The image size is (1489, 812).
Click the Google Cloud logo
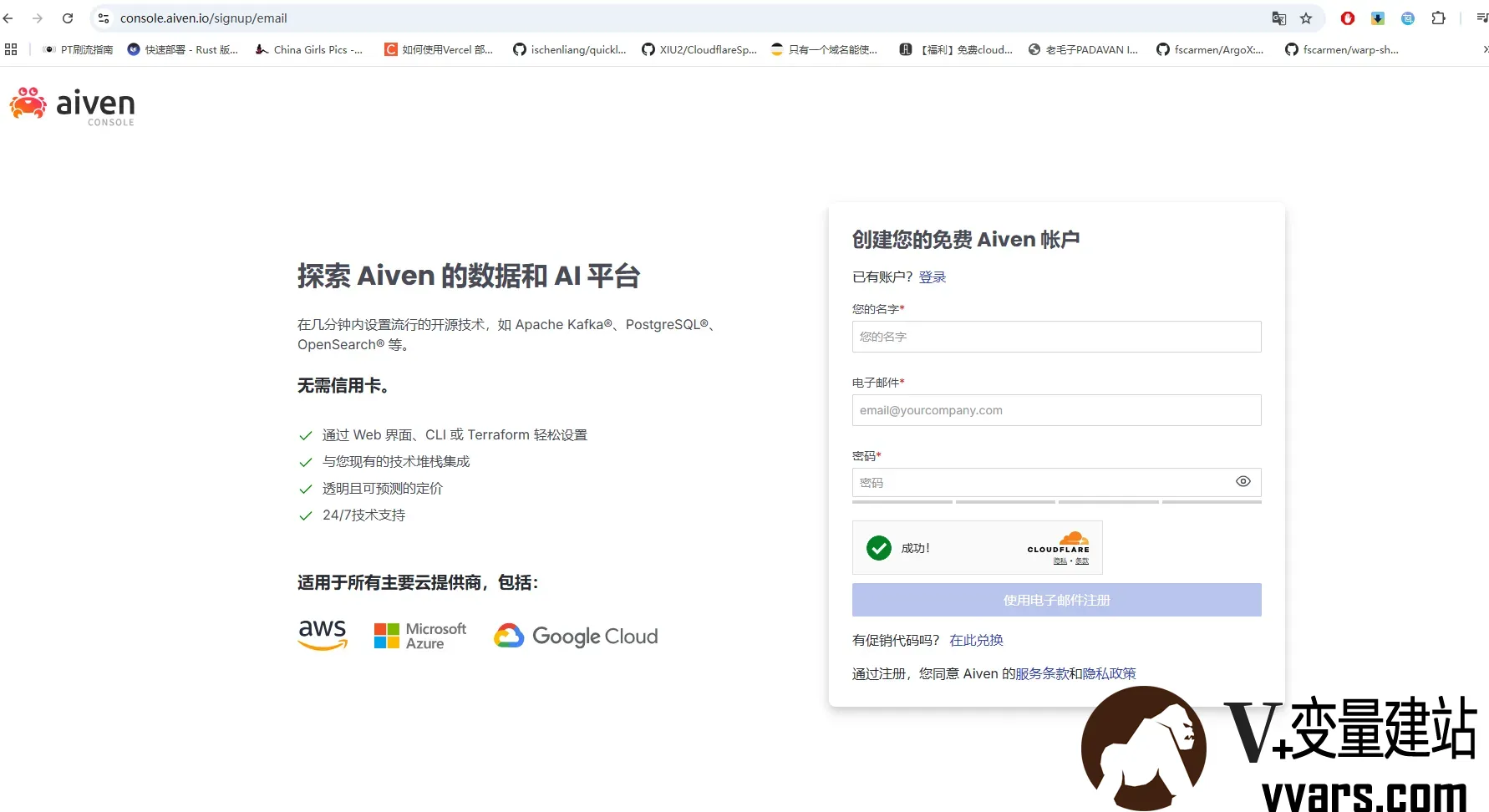point(576,636)
